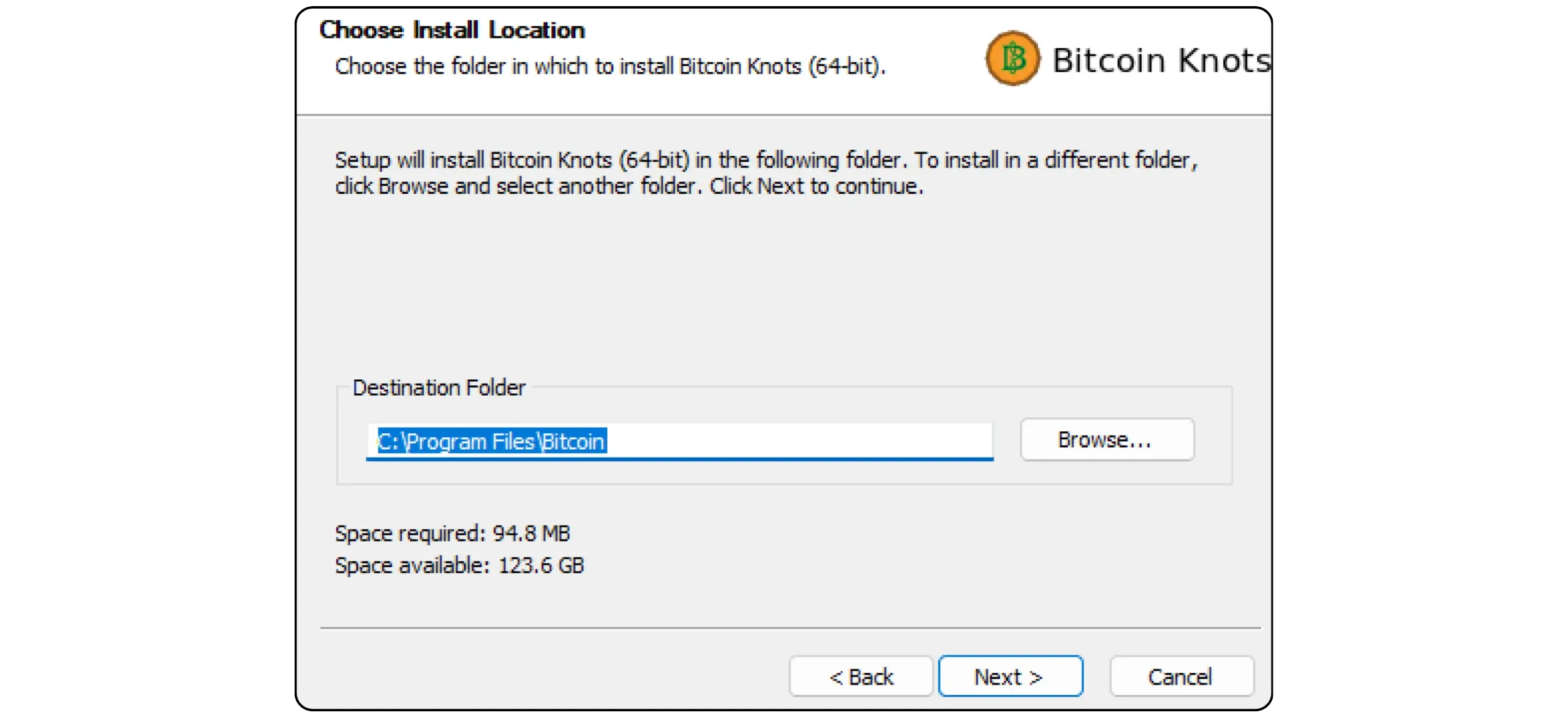Screen dimensions: 1568x718
Task: Click the empty area of the destination path field
Action: 796,441
